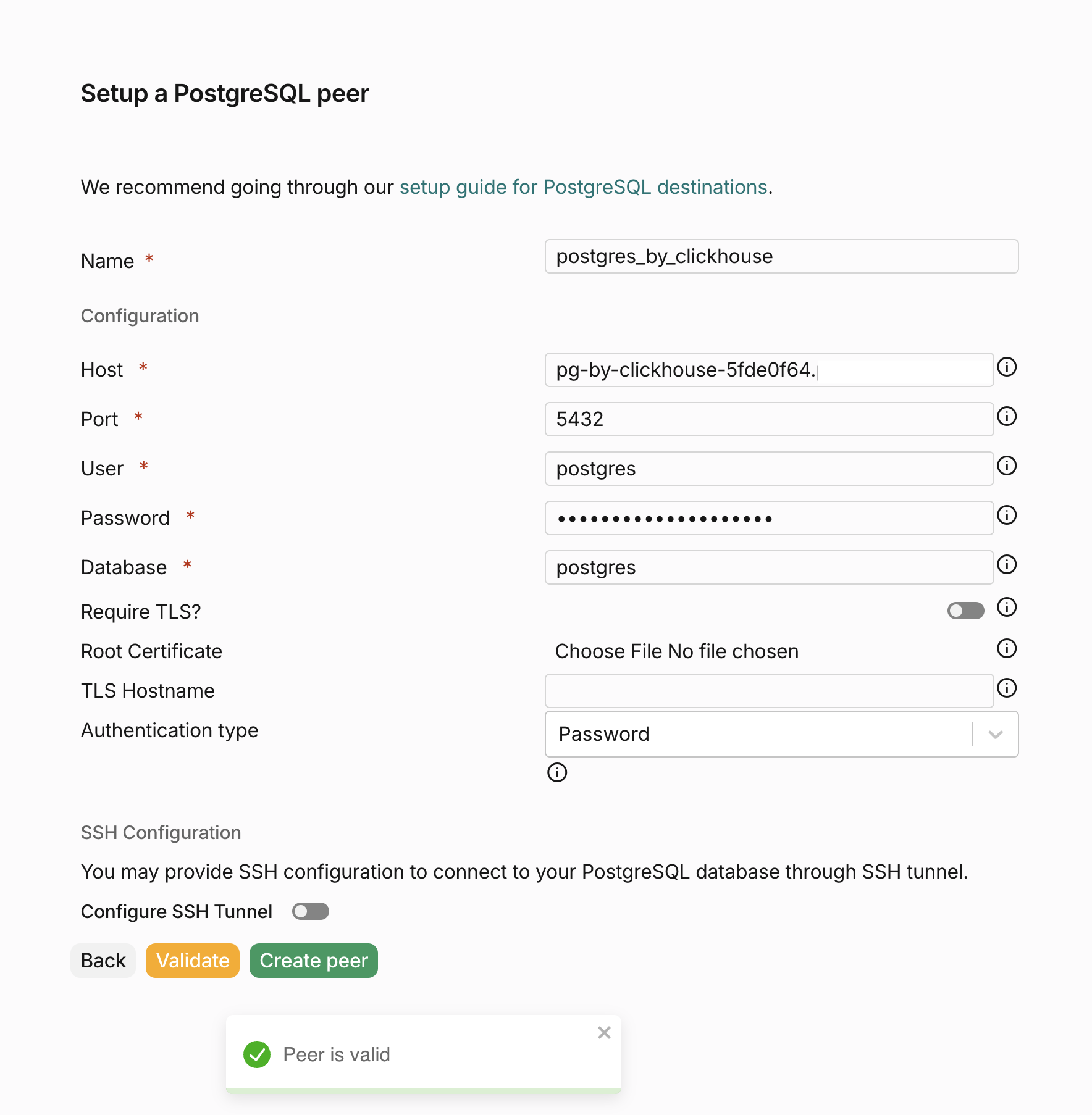1092x1115 pixels.
Task: Open the Root Certificate info tooltip
Action: point(1006,649)
